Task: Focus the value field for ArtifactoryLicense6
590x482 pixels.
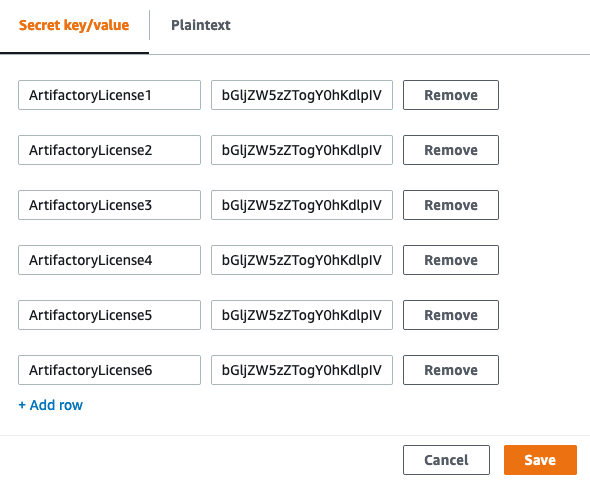Action: coord(302,370)
